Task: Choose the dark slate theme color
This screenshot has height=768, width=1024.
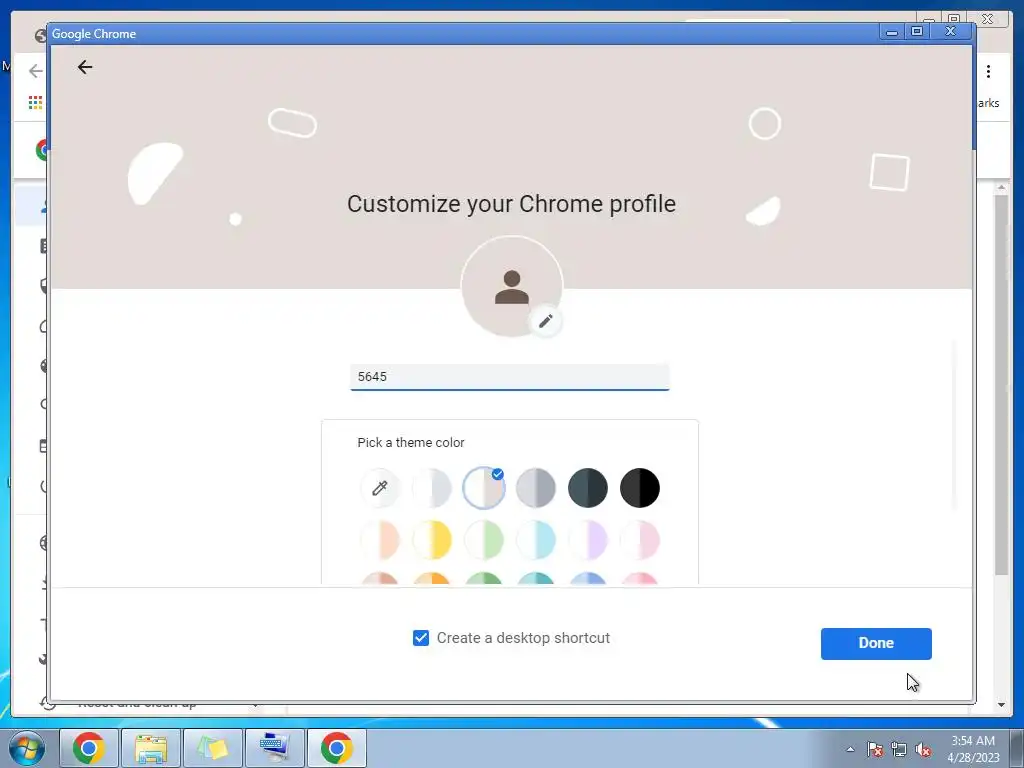Action: pos(588,488)
